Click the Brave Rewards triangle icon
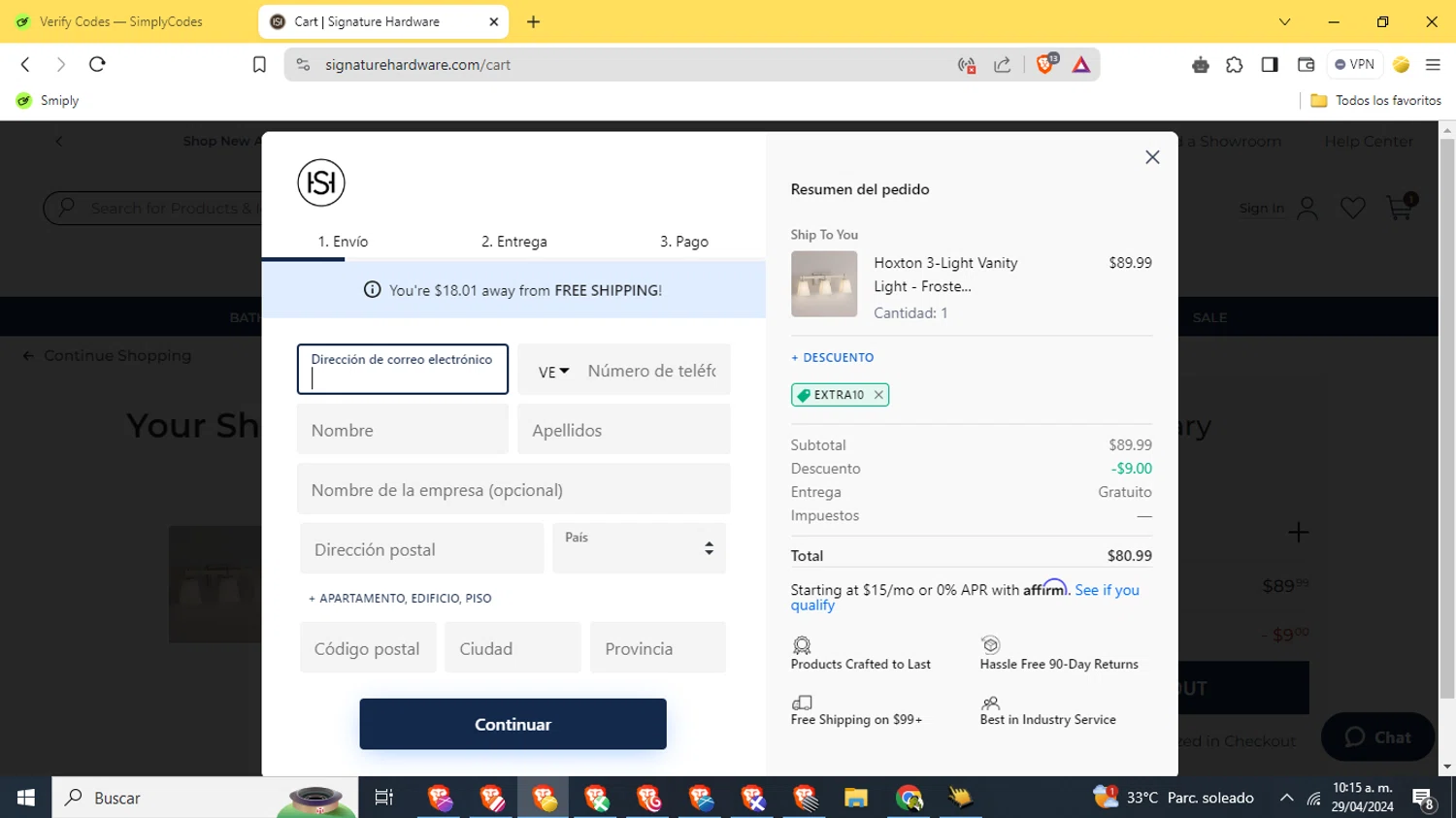The height and width of the screenshot is (818, 1456). (1081, 65)
